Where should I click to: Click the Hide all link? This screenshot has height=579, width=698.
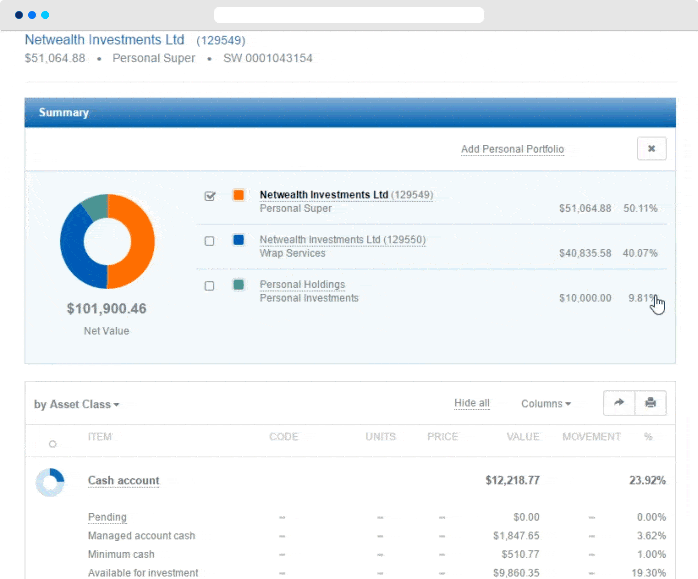tap(471, 404)
